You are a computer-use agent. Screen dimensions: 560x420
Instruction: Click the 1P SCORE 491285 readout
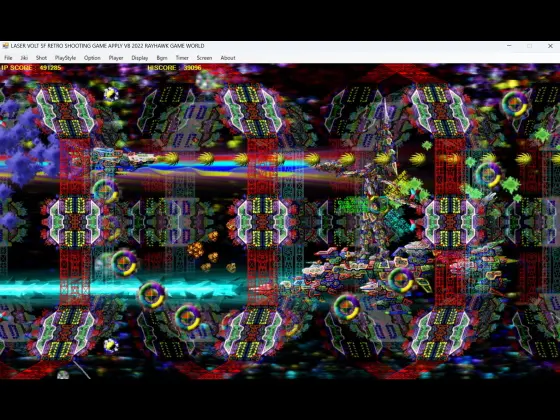31,68
